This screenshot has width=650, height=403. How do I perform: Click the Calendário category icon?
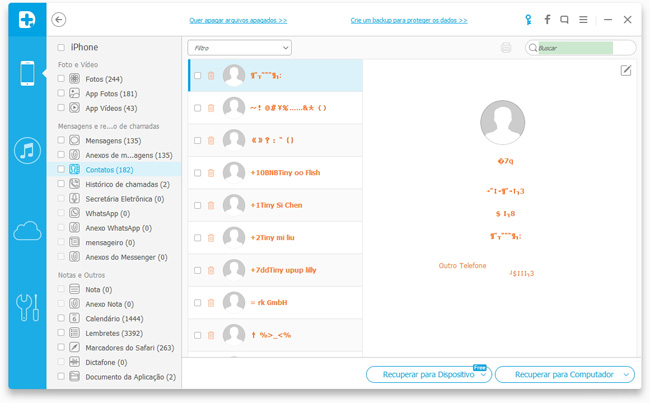75,318
